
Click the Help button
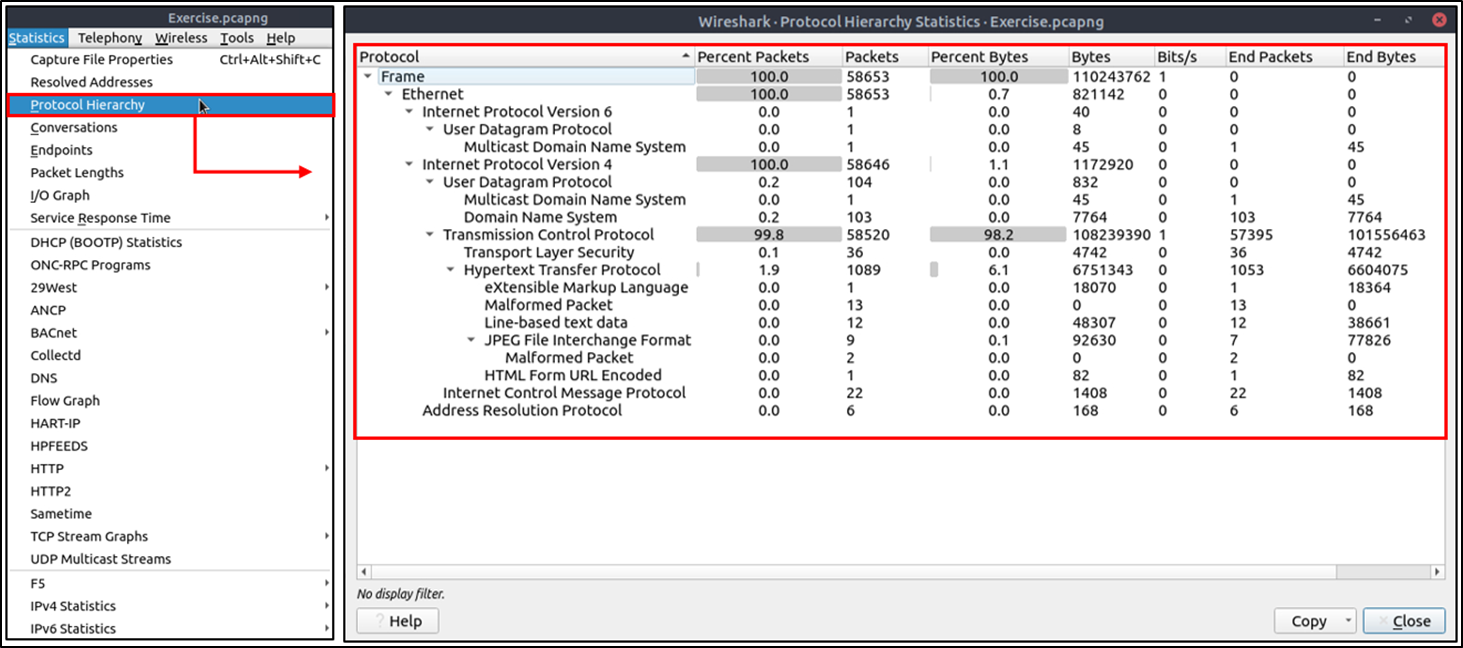point(396,621)
